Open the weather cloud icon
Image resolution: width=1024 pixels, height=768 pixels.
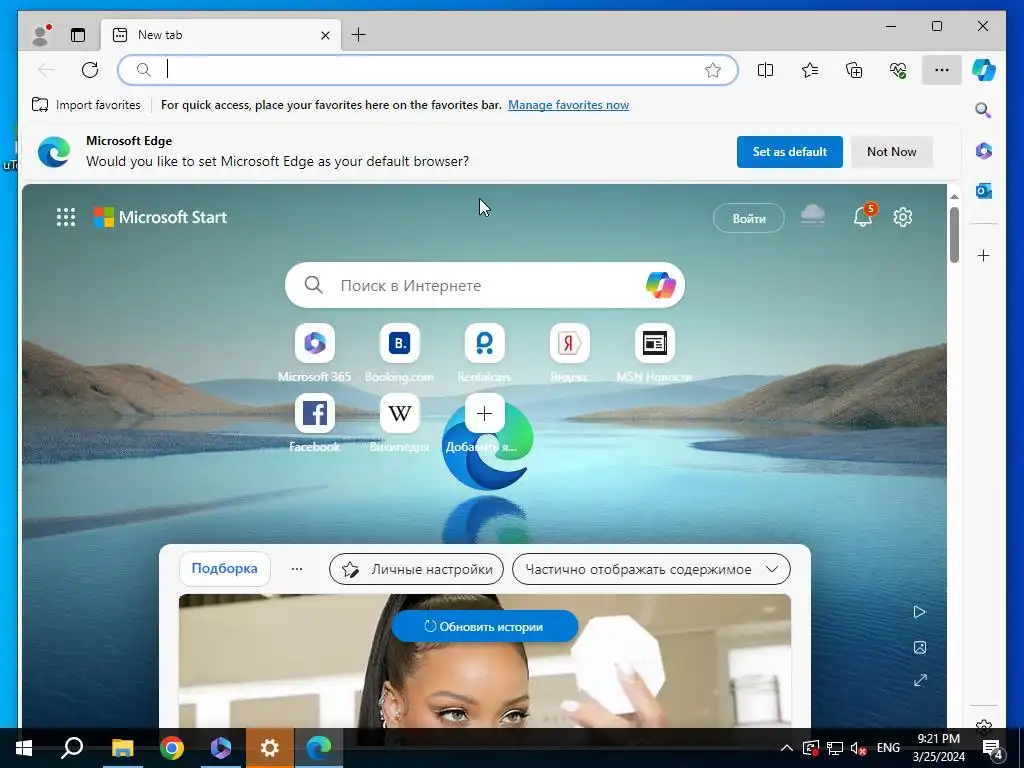tap(813, 216)
